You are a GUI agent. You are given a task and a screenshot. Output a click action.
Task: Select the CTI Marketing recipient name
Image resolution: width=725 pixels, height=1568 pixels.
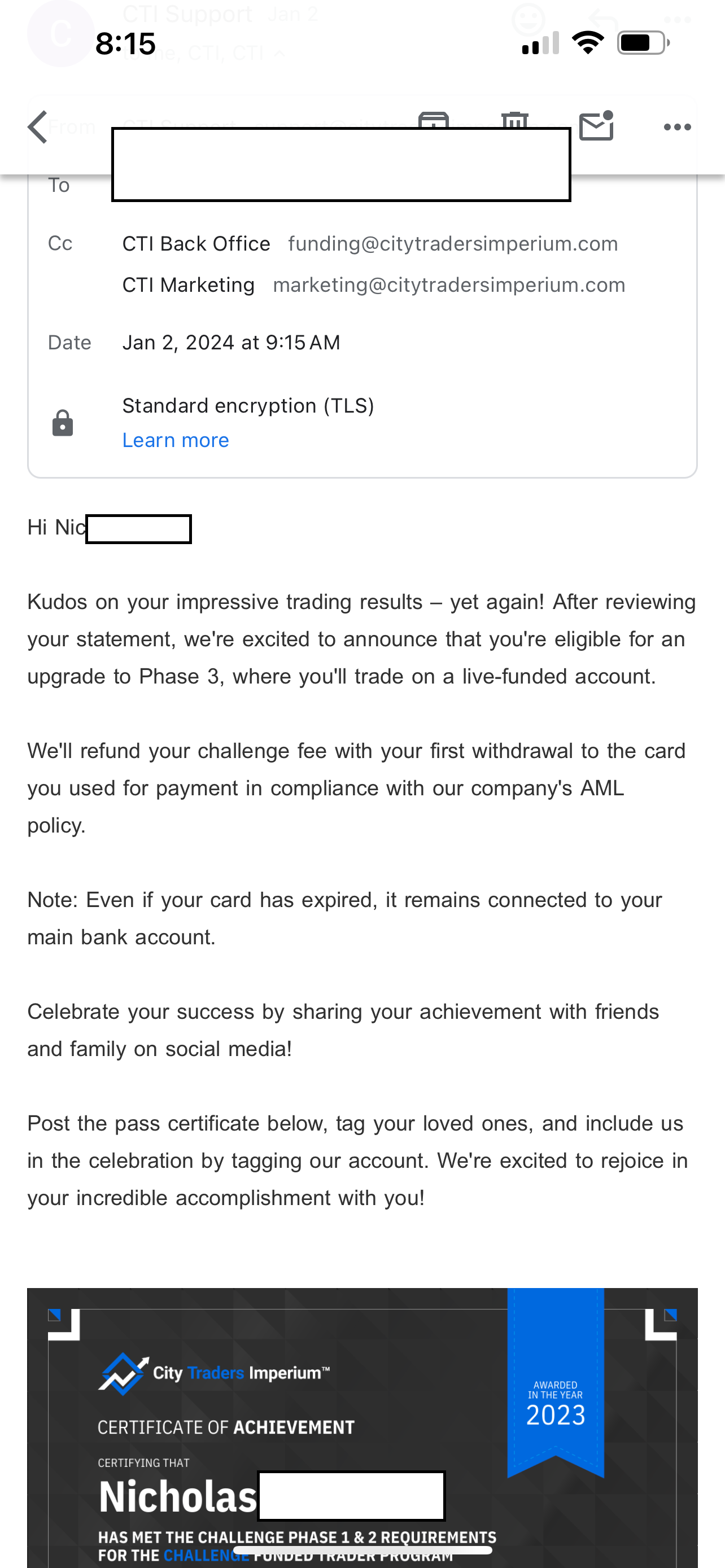(188, 285)
